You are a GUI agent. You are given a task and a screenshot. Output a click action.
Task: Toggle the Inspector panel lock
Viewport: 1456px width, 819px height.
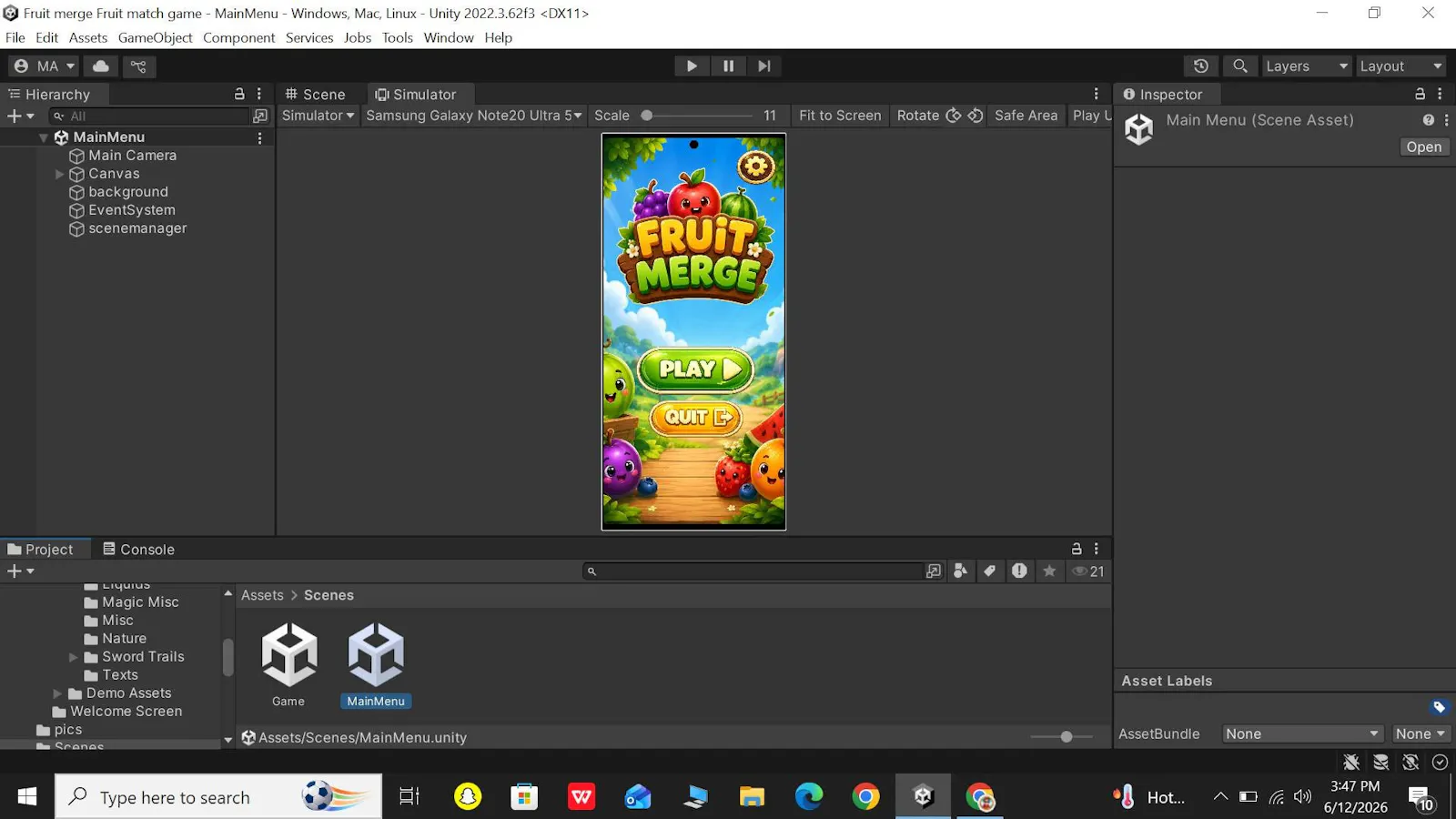[x=1420, y=94]
